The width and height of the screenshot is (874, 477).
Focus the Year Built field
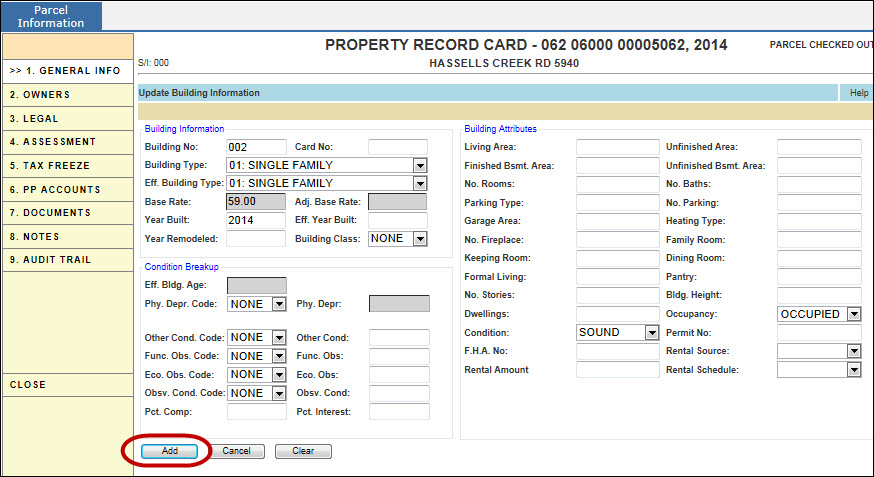[x=256, y=220]
